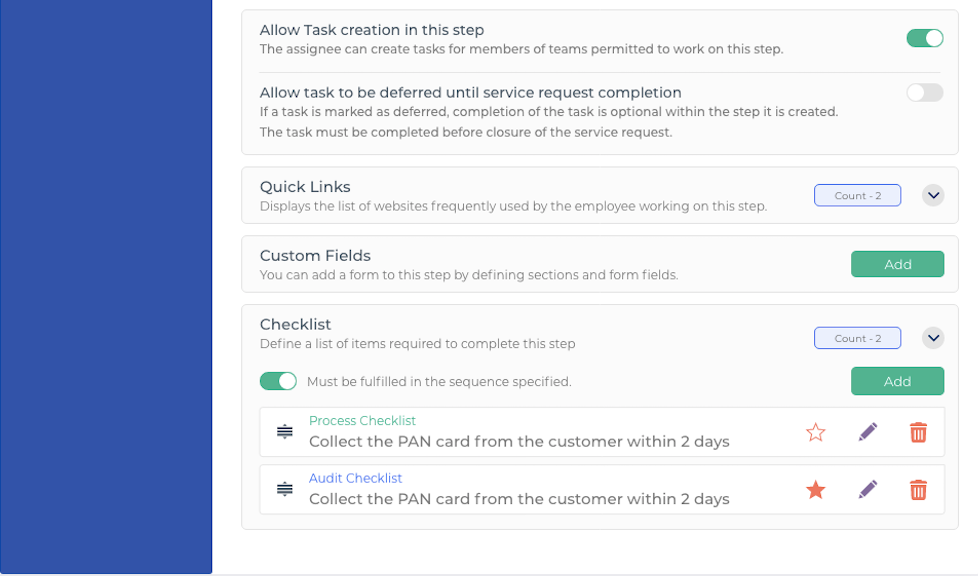Click the Checklist Count - 2 badge

click(x=857, y=338)
